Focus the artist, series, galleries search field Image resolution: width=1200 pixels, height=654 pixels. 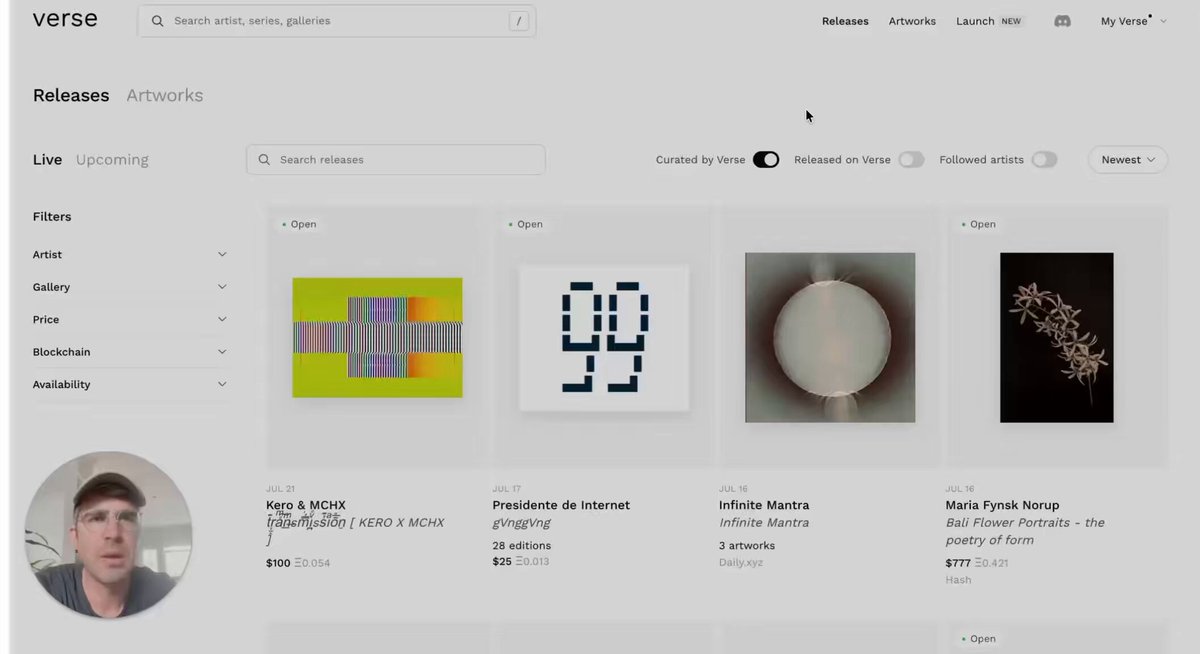[336, 21]
